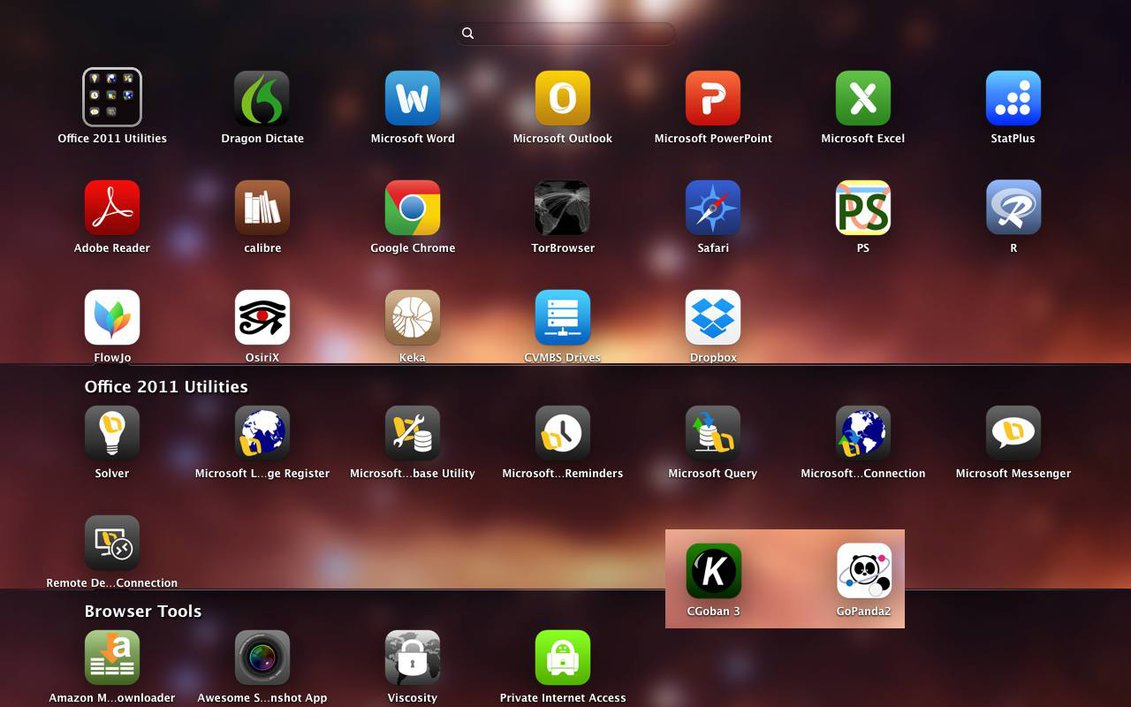Open Microsoft Office Reminders
The image size is (1131, 707).
(x=563, y=433)
